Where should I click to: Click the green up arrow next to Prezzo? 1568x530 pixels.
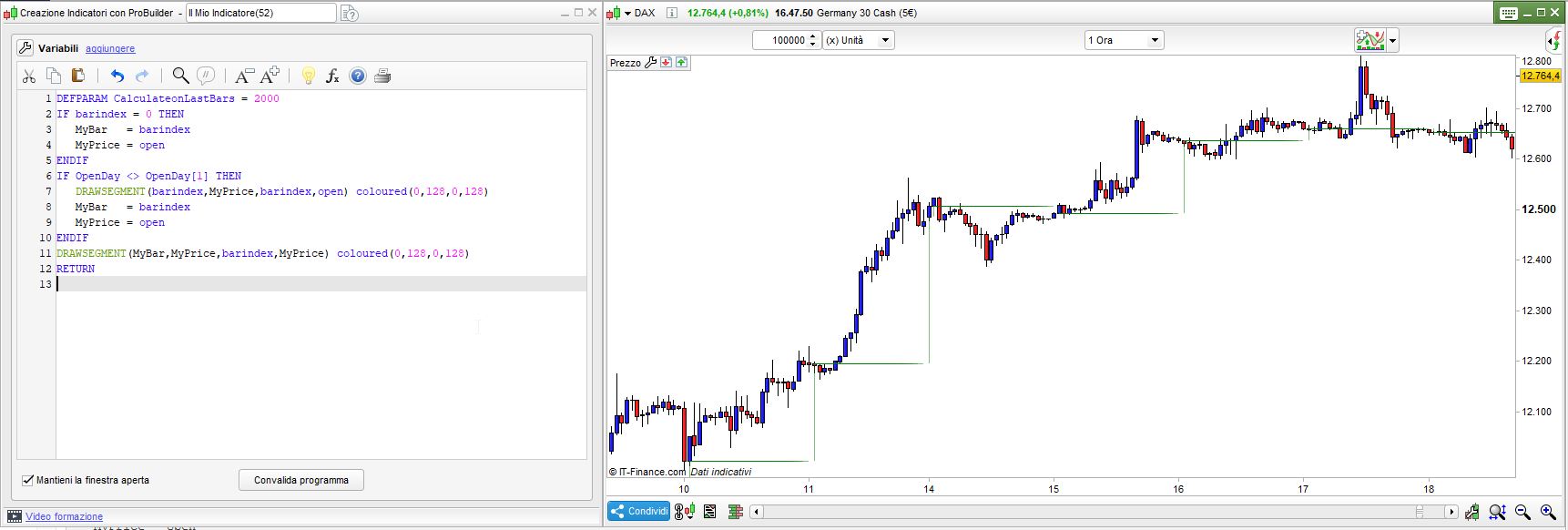click(x=682, y=63)
